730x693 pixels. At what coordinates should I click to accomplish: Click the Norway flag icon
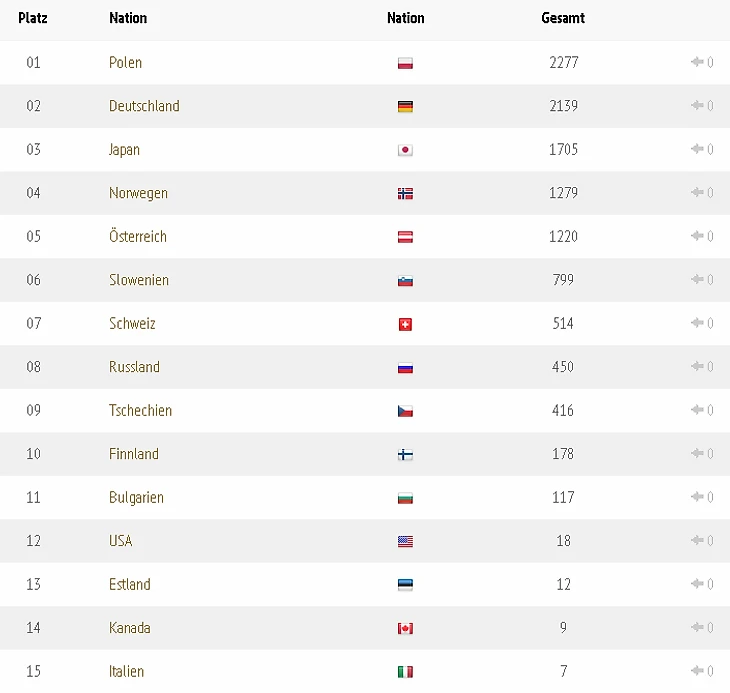point(405,194)
